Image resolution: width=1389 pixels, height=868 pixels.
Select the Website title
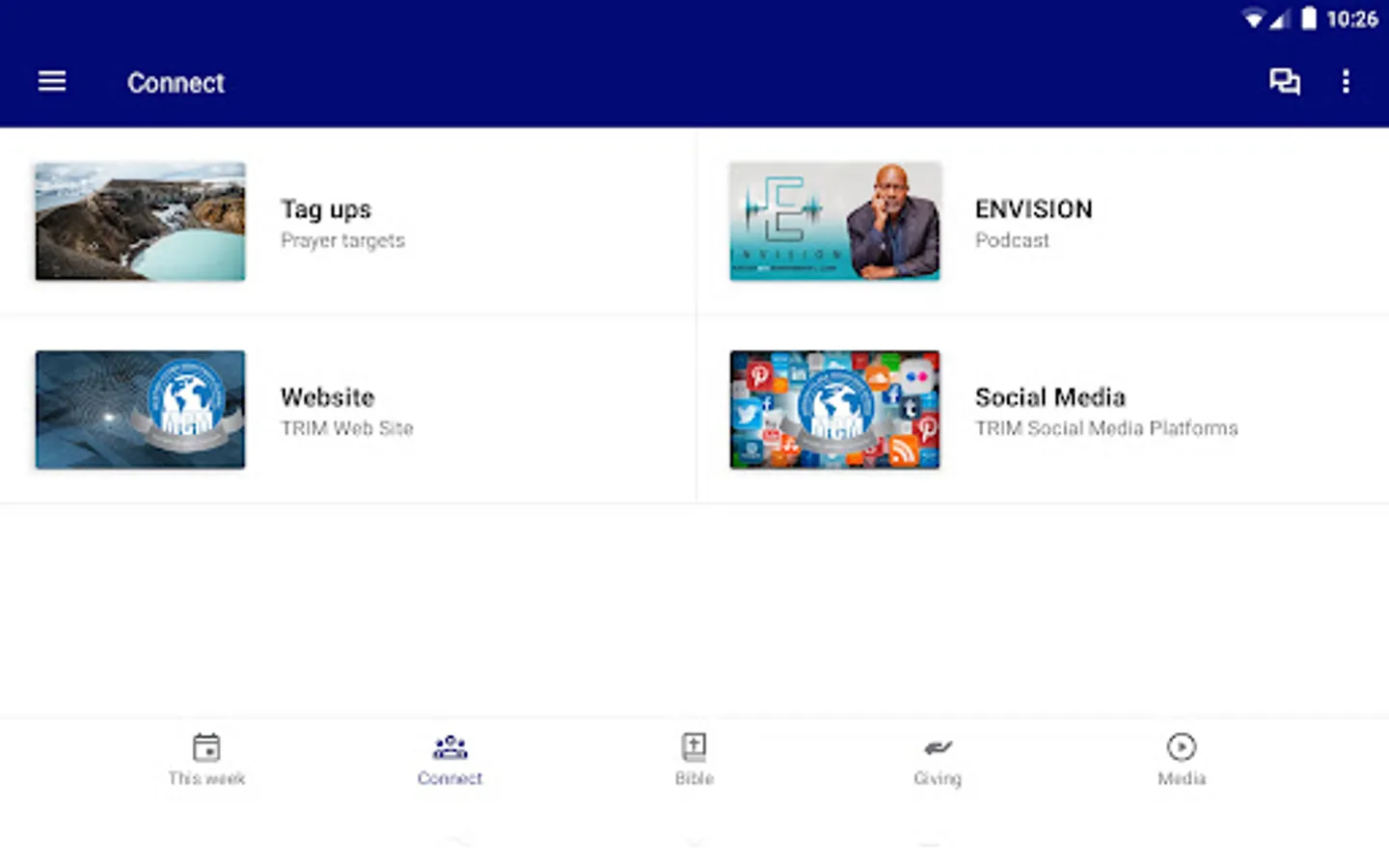coord(328,397)
